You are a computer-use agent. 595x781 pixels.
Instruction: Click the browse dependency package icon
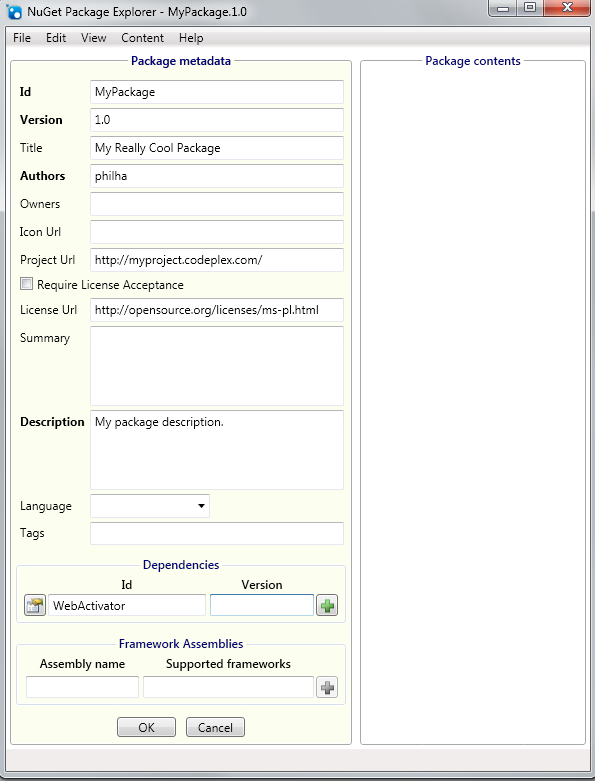click(35, 605)
